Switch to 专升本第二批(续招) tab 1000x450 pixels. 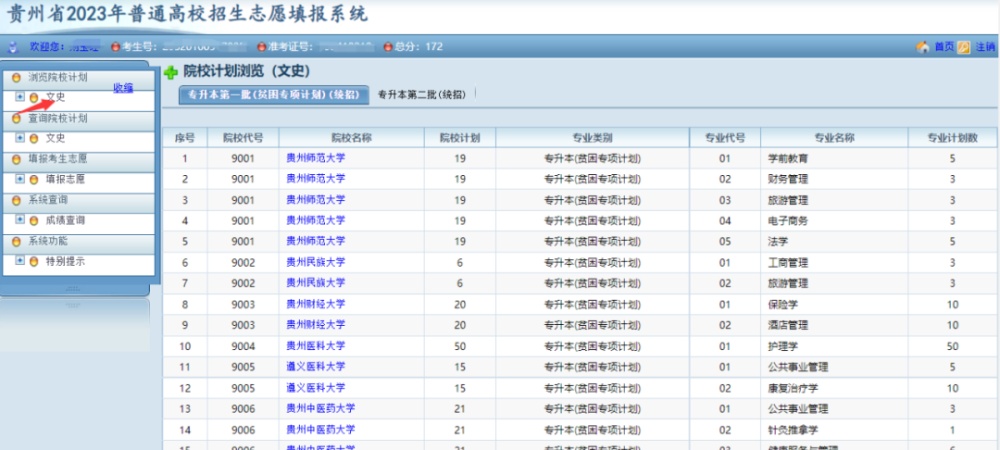(421, 94)
